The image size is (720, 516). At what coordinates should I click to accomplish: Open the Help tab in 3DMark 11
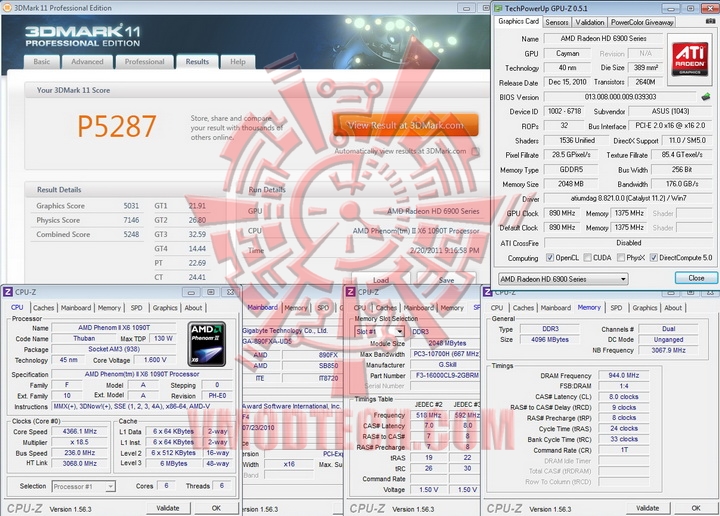pos(238,62)
